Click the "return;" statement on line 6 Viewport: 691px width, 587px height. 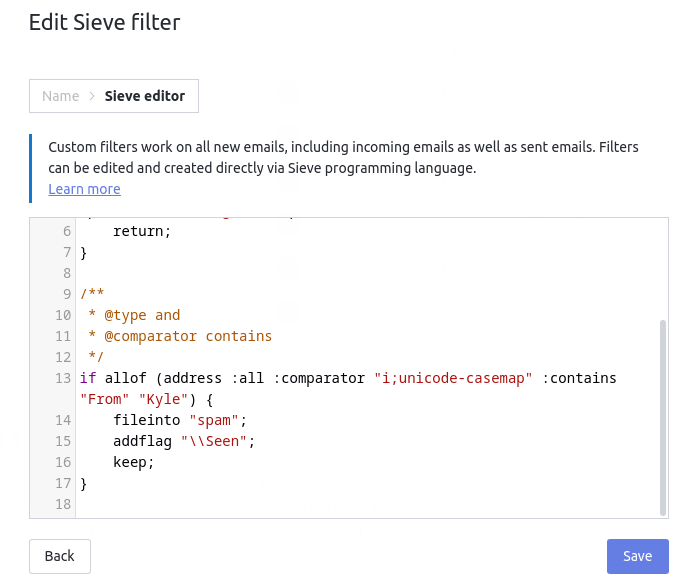pyautogui.click(x=142, y=231)
